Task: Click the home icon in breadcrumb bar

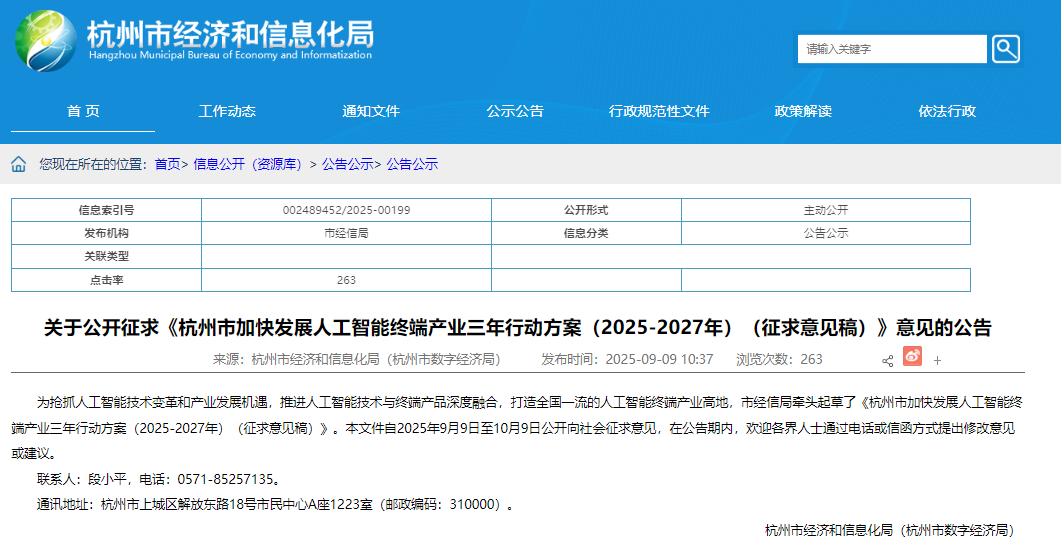Action: [x=19, y=164]
